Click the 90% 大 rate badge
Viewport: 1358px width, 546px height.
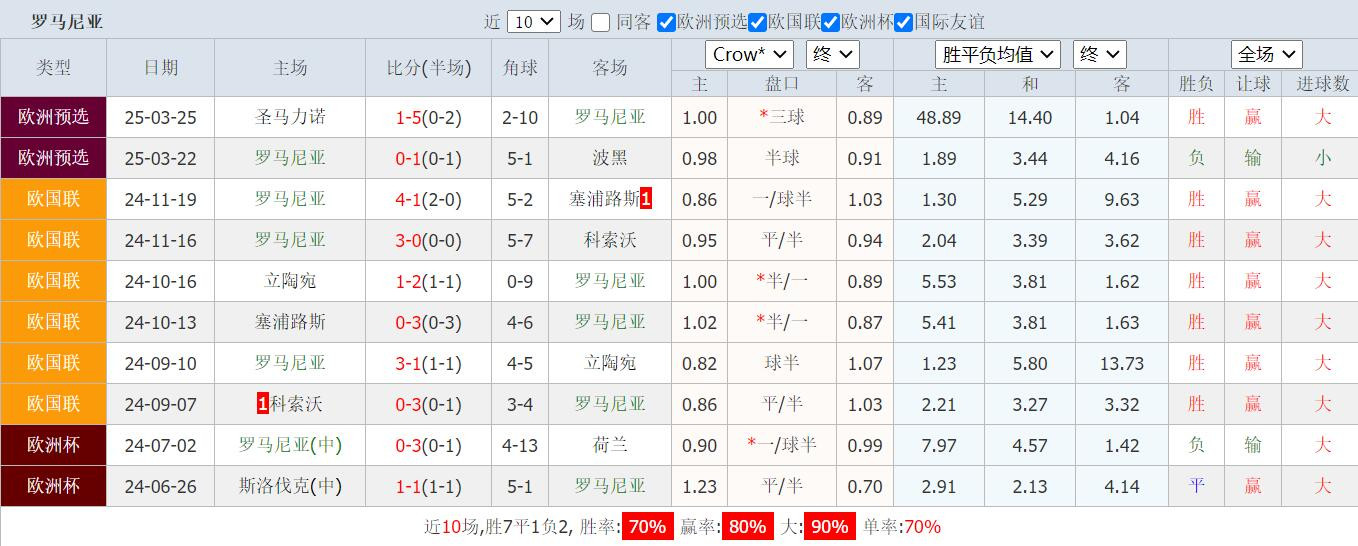click(830, 527)
